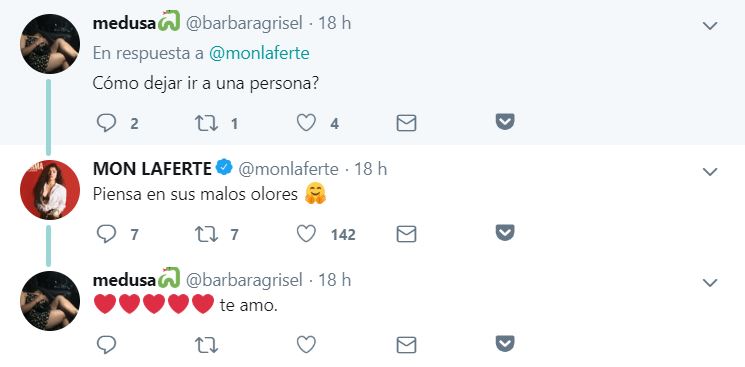Screen dimensions: 745x367
Task: Retweet MON LAFERTE's tweet with 7 retweets
Action: point(207,234)
